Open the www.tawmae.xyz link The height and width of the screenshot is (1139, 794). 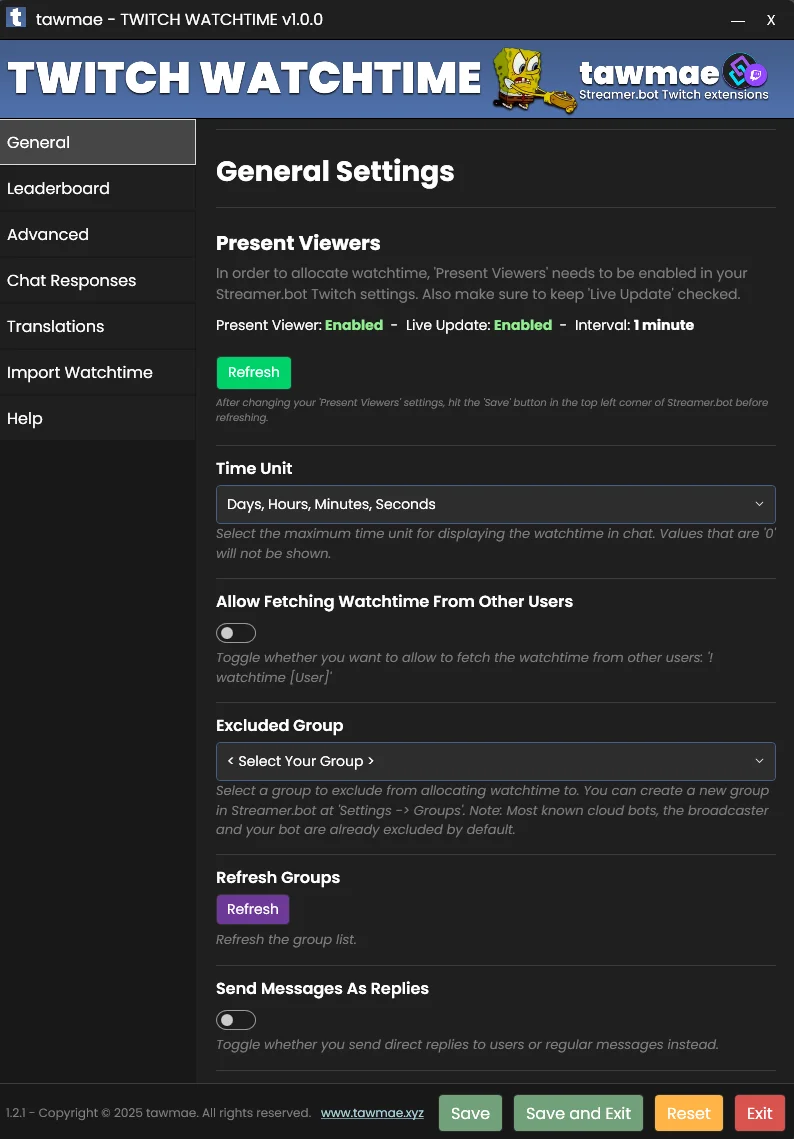pyautogui.click(x=372, y=1113)
